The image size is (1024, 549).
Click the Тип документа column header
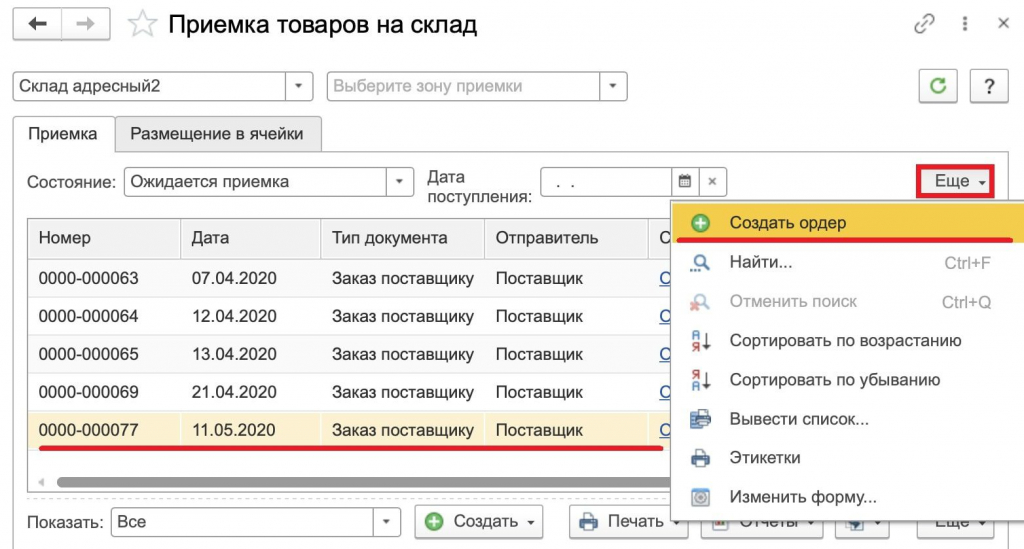pyautogui.click(x=402, y=238)
